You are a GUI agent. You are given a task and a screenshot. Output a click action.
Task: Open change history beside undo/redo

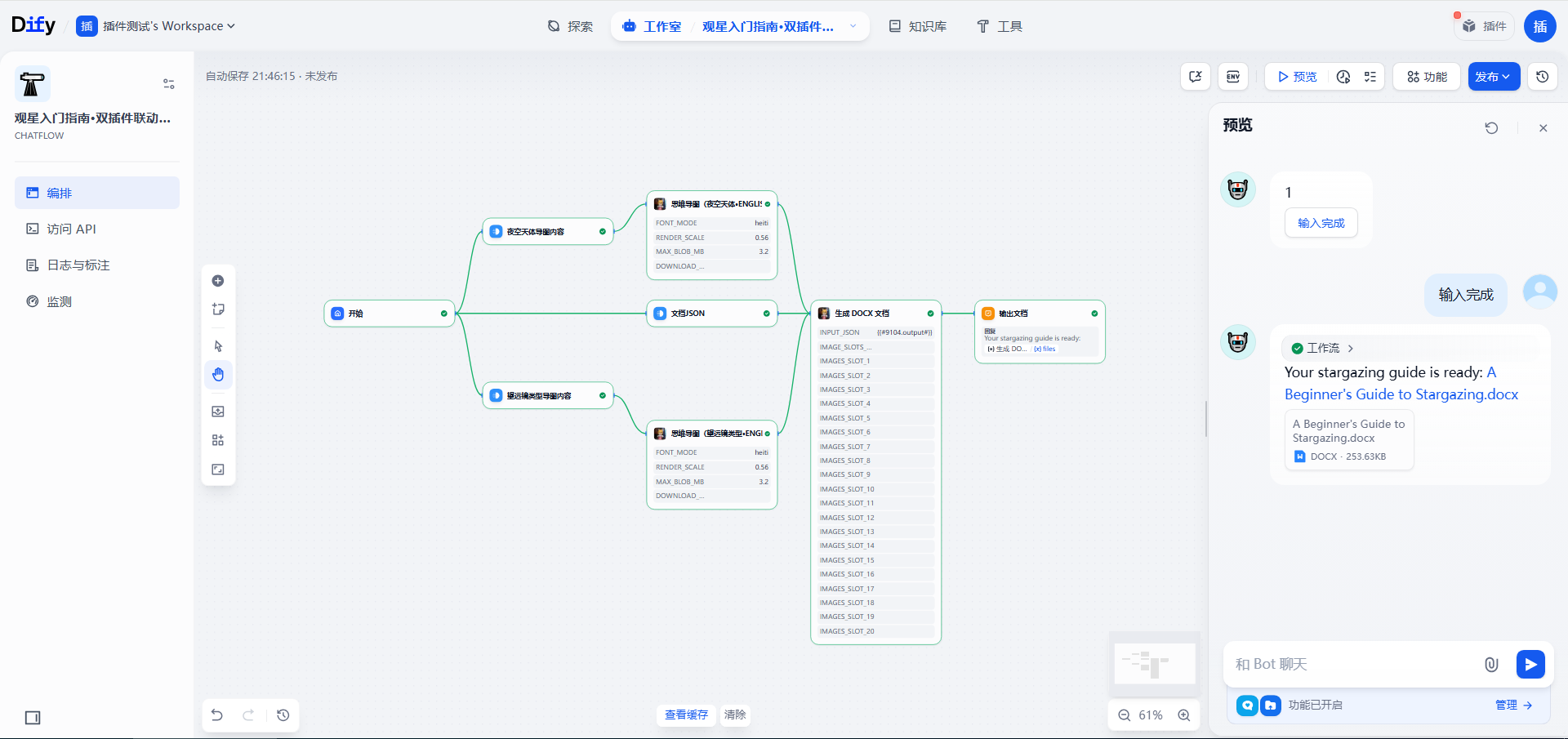coord(283,715)
